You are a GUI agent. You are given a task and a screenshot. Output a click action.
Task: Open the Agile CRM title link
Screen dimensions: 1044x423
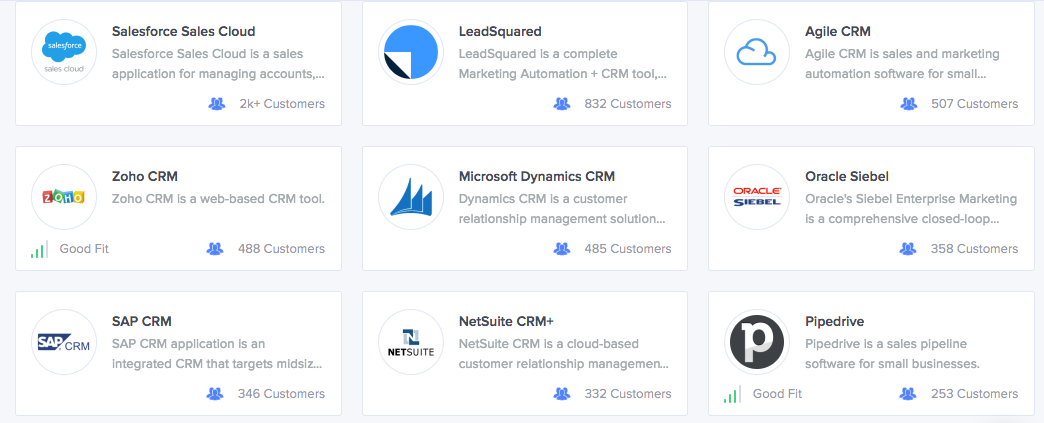pos(838,31)
